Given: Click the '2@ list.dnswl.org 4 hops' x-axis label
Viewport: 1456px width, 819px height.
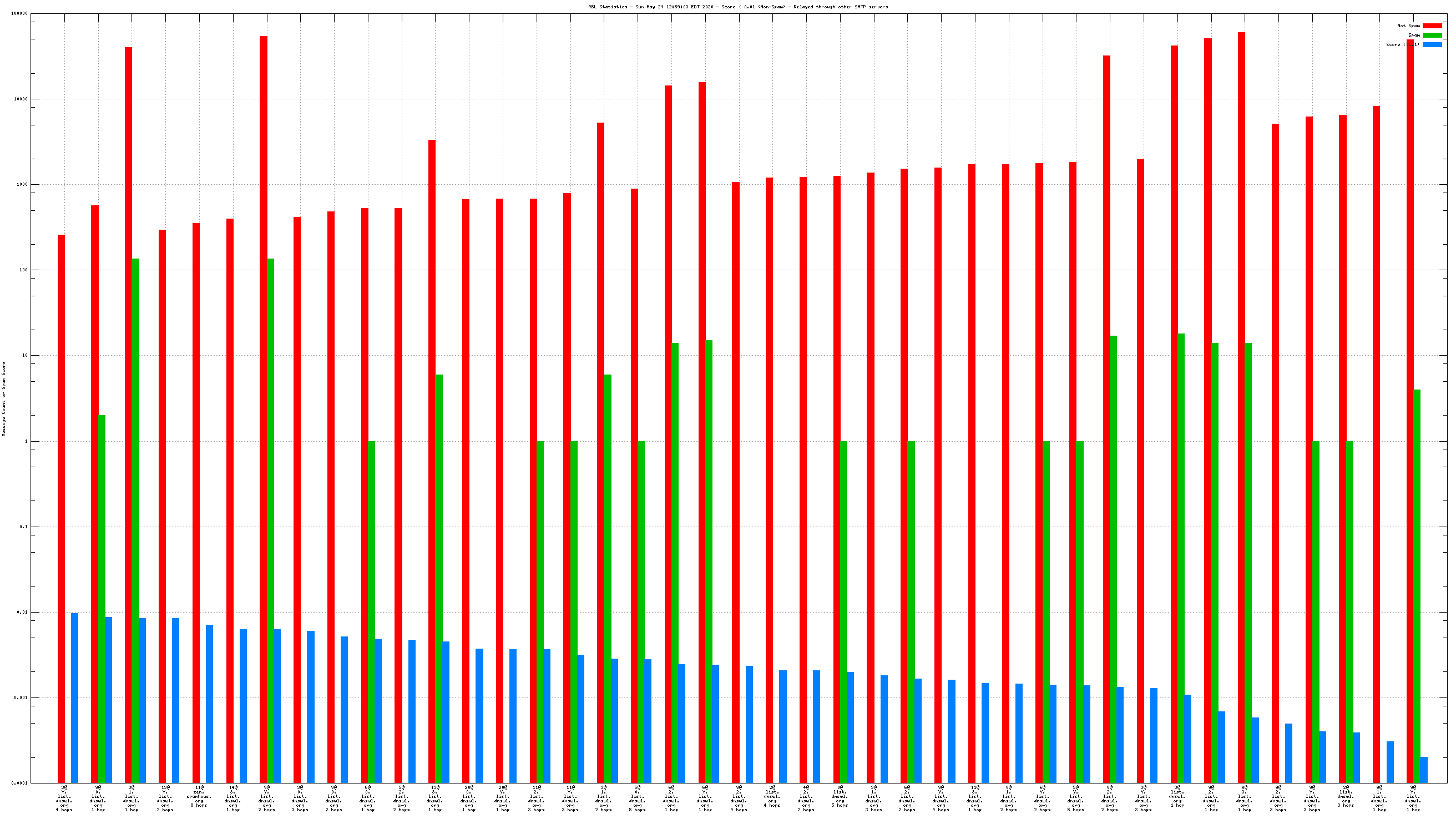Looking at the screenshot, I should click(772, 796).
